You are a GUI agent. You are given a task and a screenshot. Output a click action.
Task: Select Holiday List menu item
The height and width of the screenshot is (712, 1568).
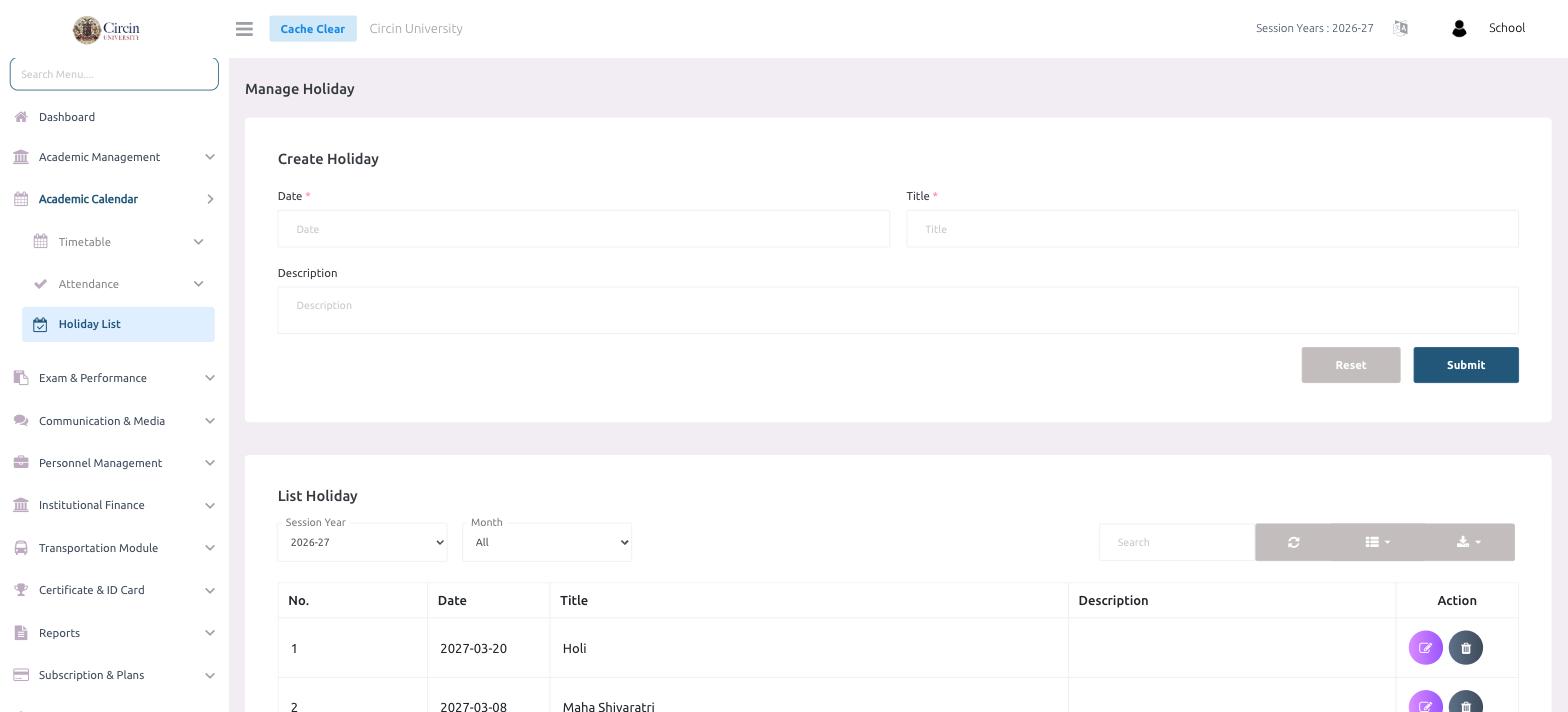pyautogui.click(x=118, y=324)
